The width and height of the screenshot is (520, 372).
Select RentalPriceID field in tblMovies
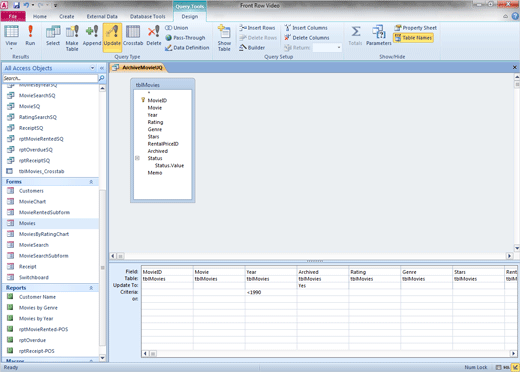163,144
